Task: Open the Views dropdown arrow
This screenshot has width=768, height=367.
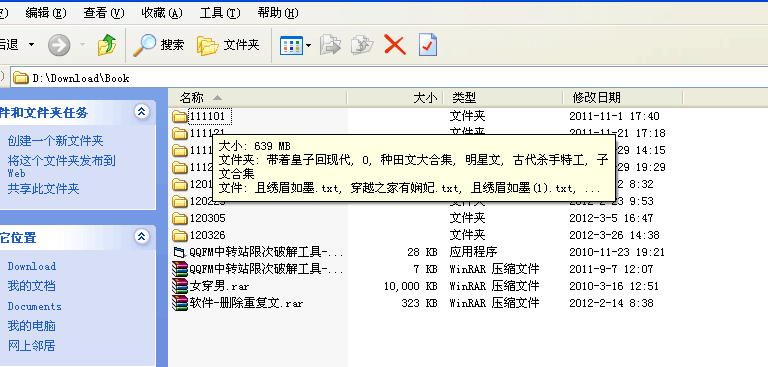Action: tap(309, 46)
